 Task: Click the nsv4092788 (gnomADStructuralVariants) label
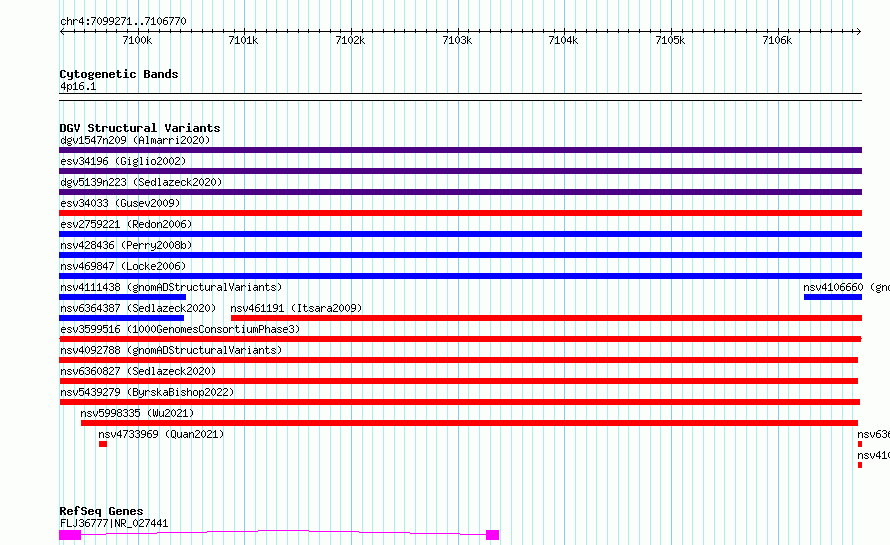[171, 350]
